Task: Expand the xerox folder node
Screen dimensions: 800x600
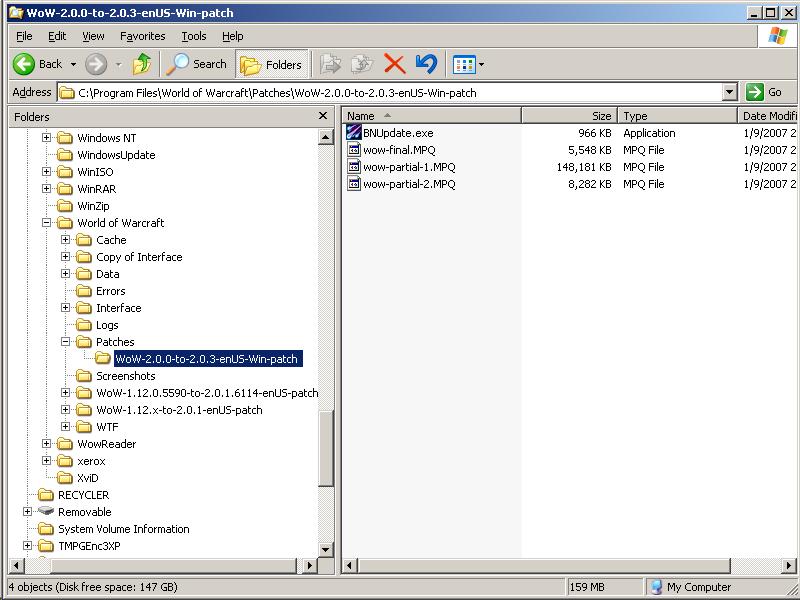Action: point(46,461)
